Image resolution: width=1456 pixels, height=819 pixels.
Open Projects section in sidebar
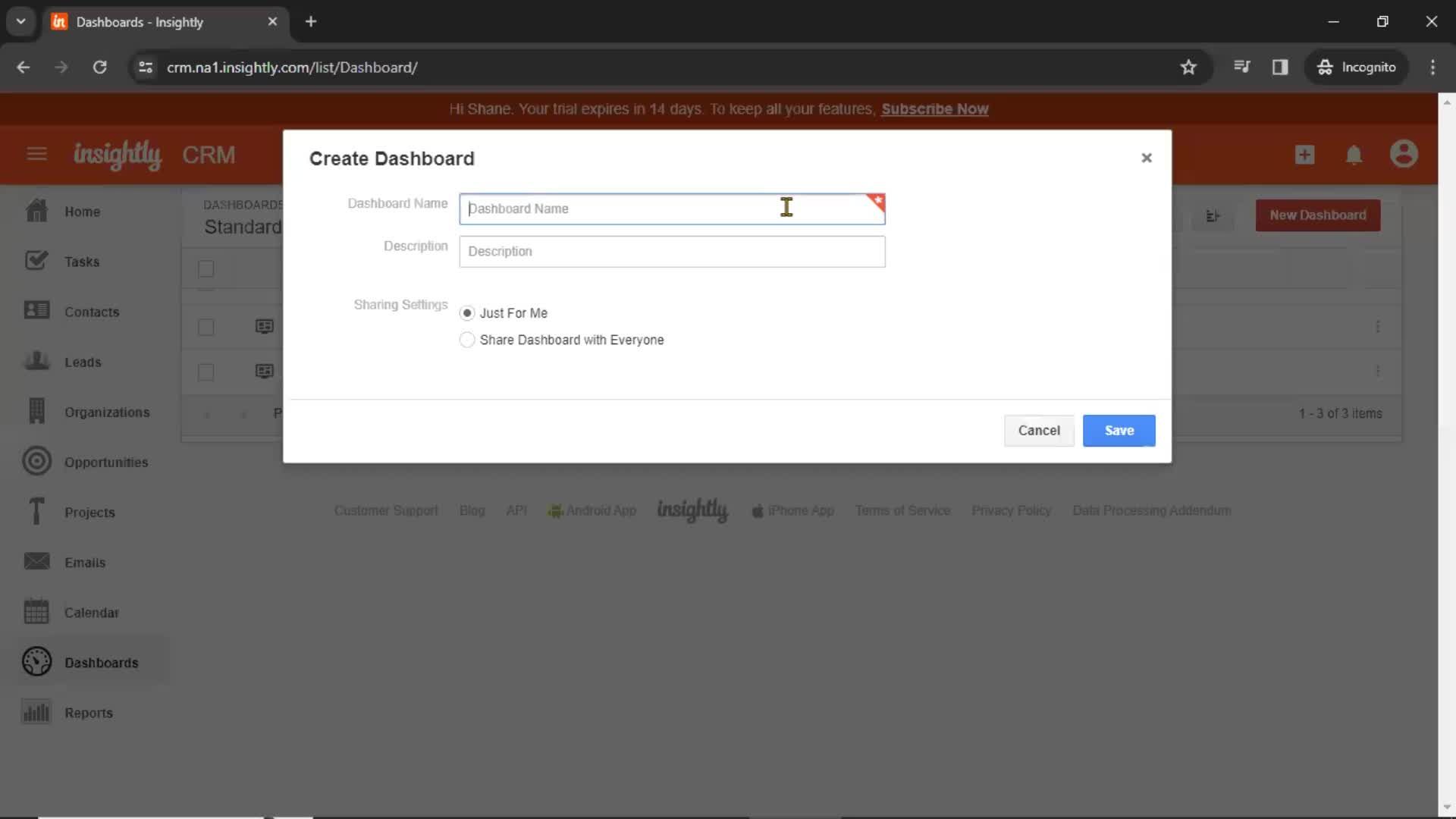tap(90, 512)
